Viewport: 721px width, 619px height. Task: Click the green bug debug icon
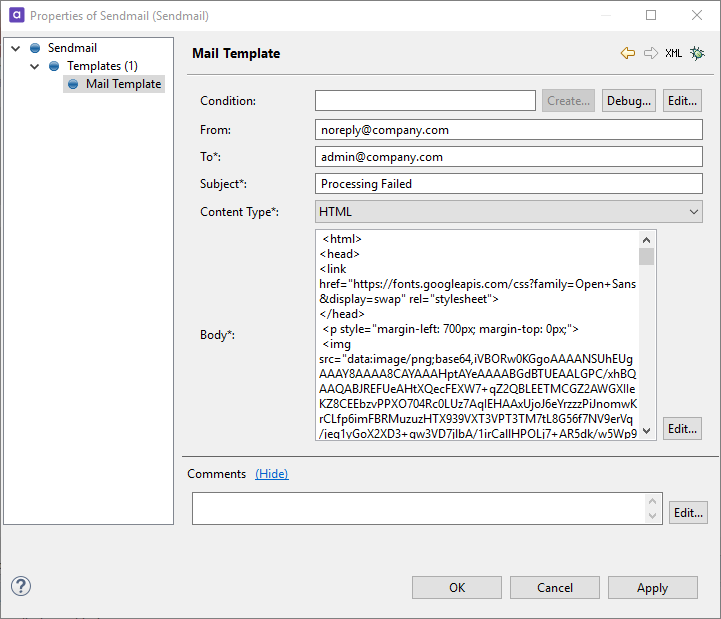(697, 53)
